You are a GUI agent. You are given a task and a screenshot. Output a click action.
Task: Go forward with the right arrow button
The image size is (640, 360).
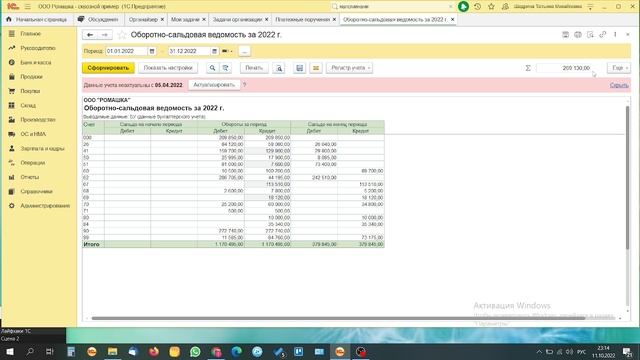click(x=104, y=35)
